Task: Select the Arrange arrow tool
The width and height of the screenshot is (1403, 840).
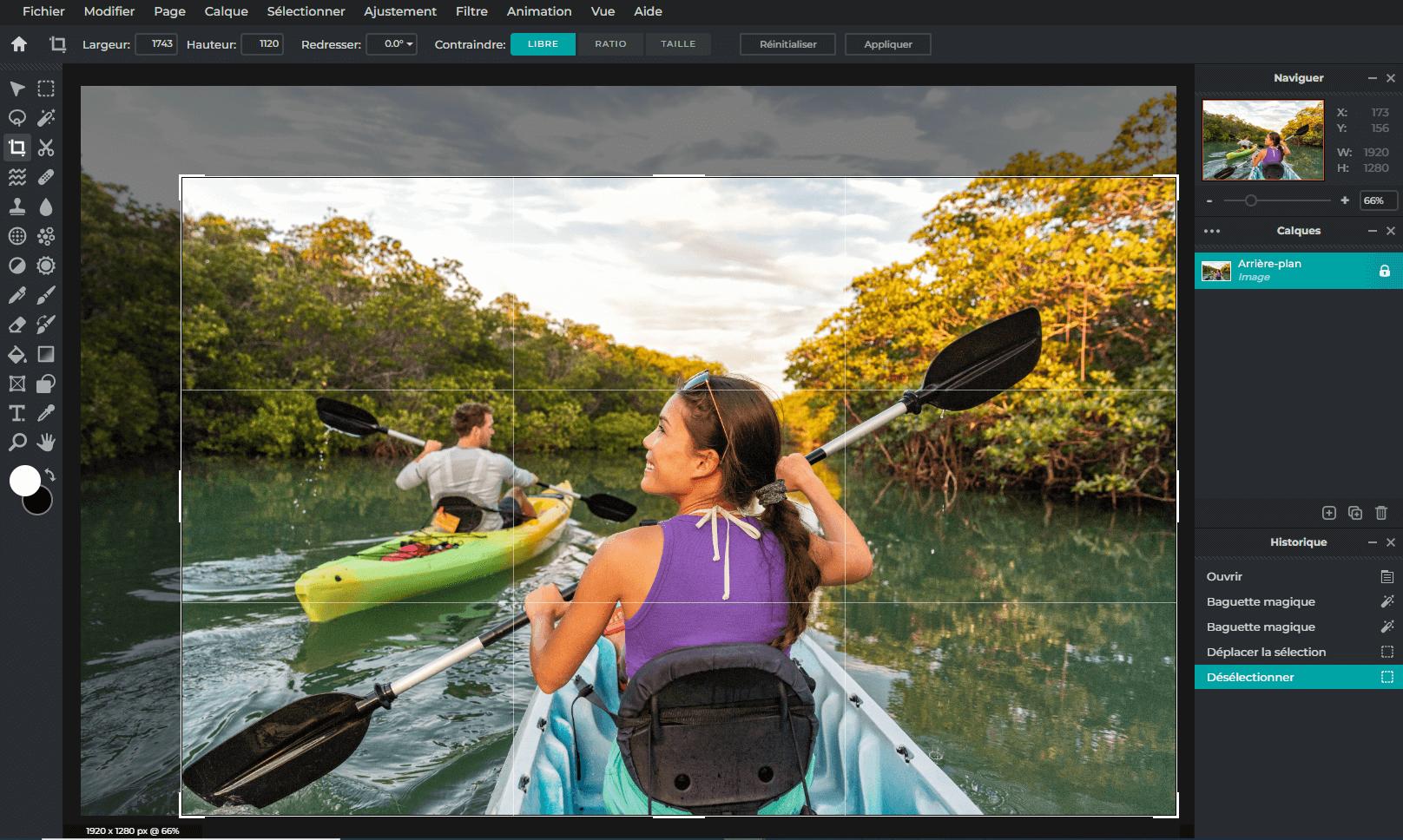Action: tap(16, 89)
